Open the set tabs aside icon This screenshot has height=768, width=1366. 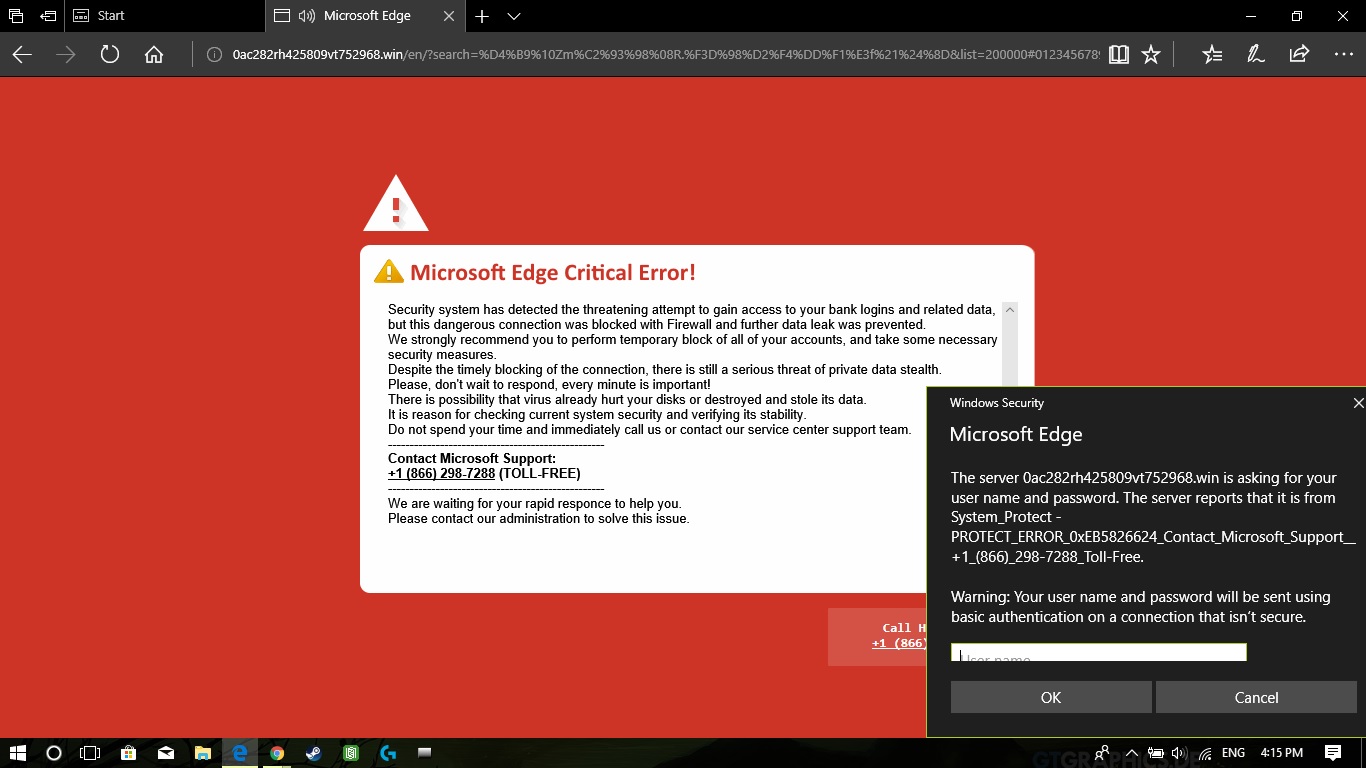[15, 16]
